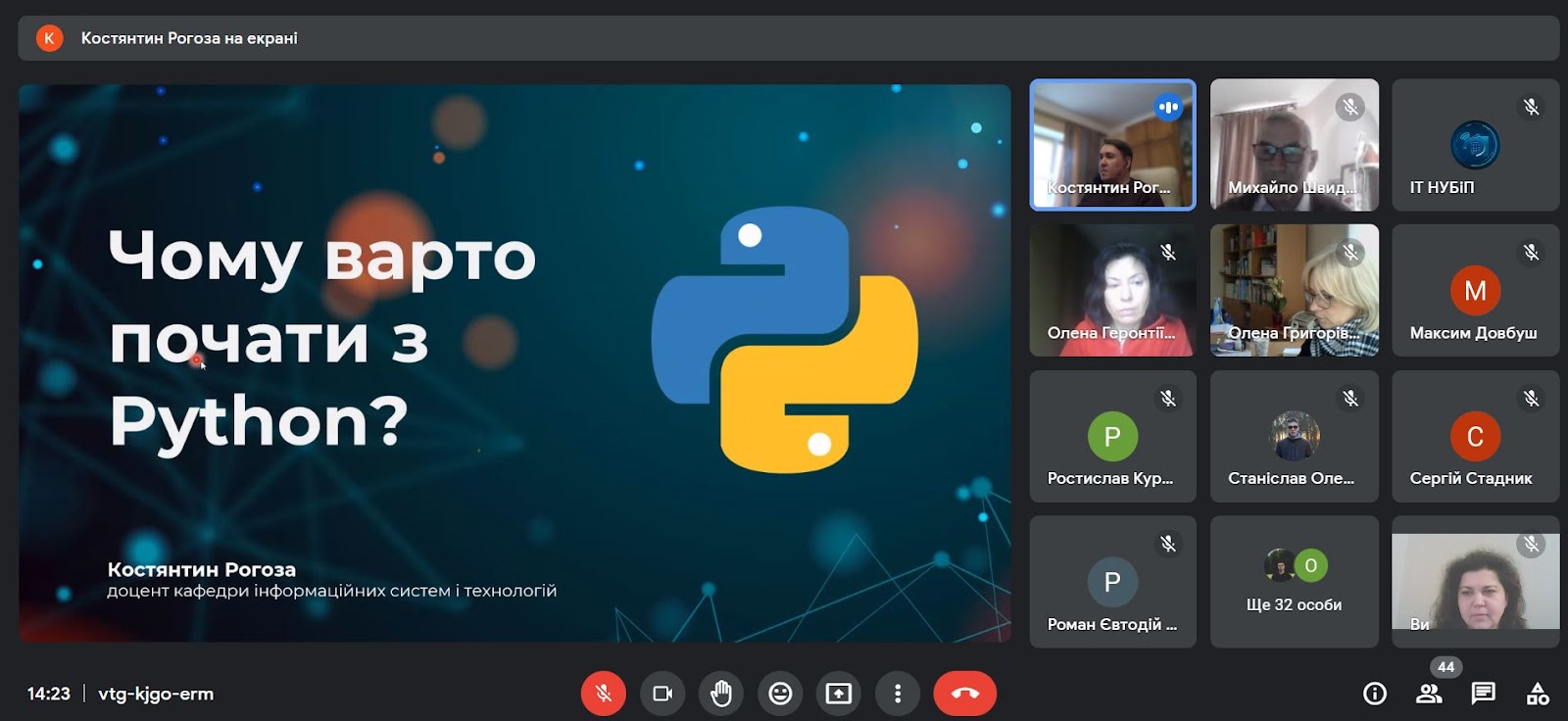Viewport: 1568px width, 721px height.
Task: Click the 14:23 time display
Action: point(49,694)
